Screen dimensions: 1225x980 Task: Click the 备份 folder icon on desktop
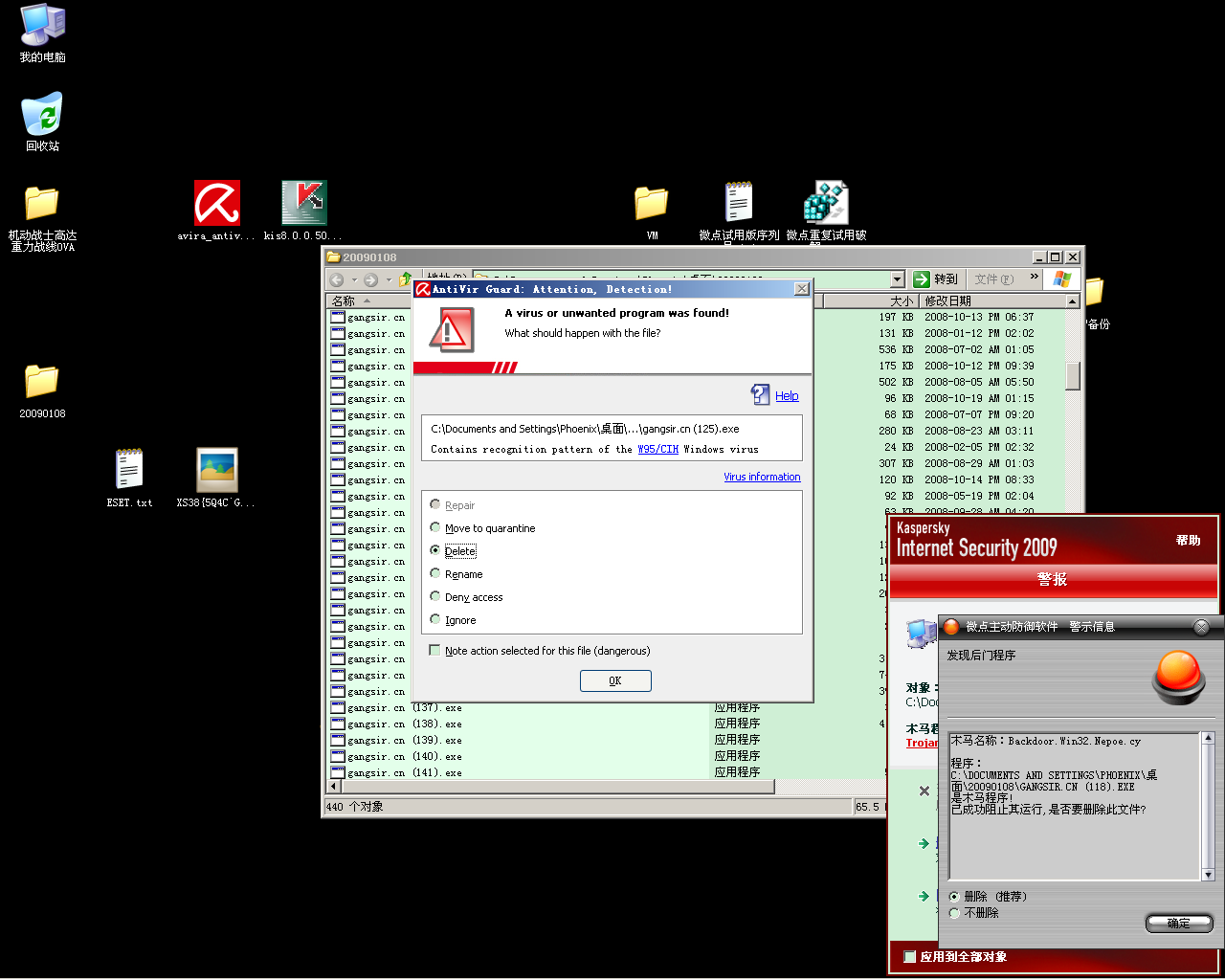[x=1094, y=291]
